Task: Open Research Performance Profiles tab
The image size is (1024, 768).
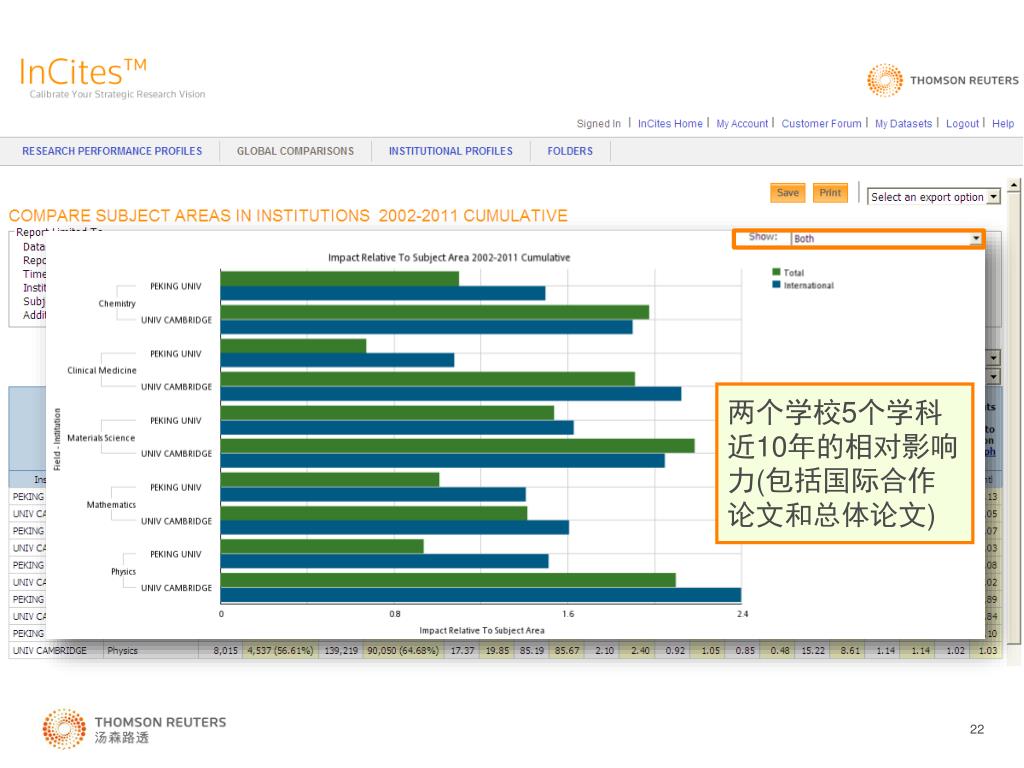Action: pyautogui.click(x=112, y=151)
